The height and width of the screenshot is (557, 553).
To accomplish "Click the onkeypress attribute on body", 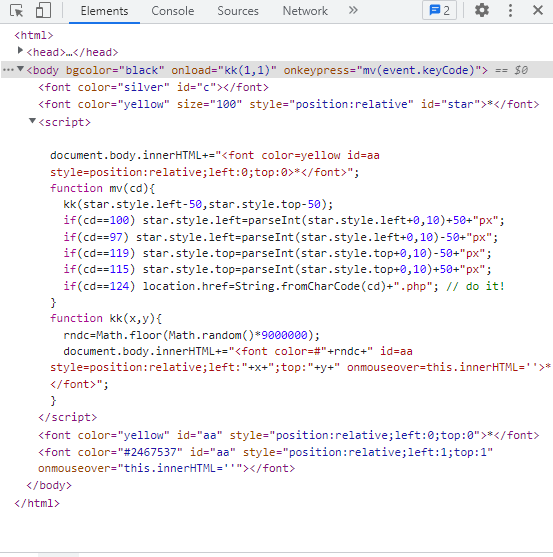I will (x=382, y=70).
